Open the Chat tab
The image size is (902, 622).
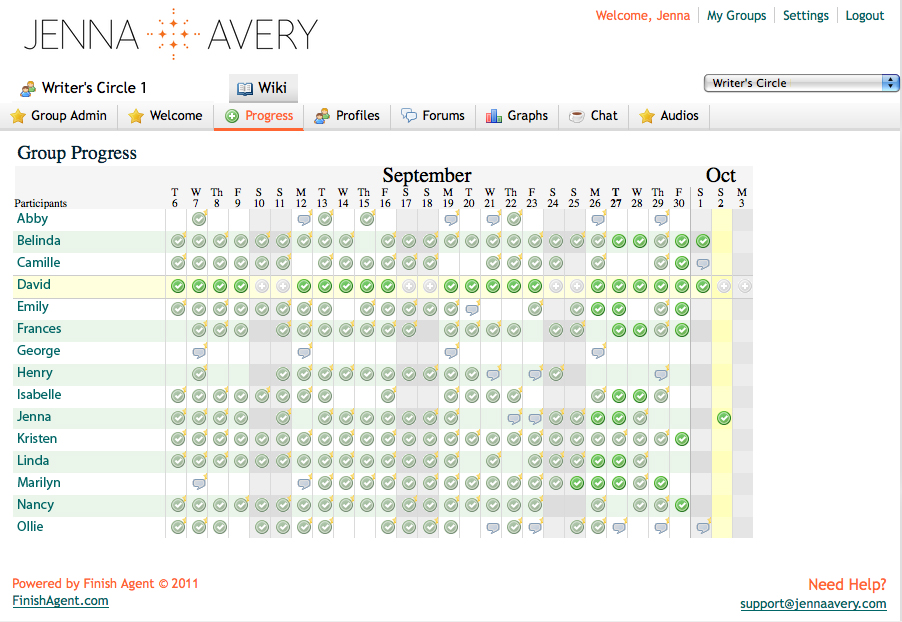point(593,116)
